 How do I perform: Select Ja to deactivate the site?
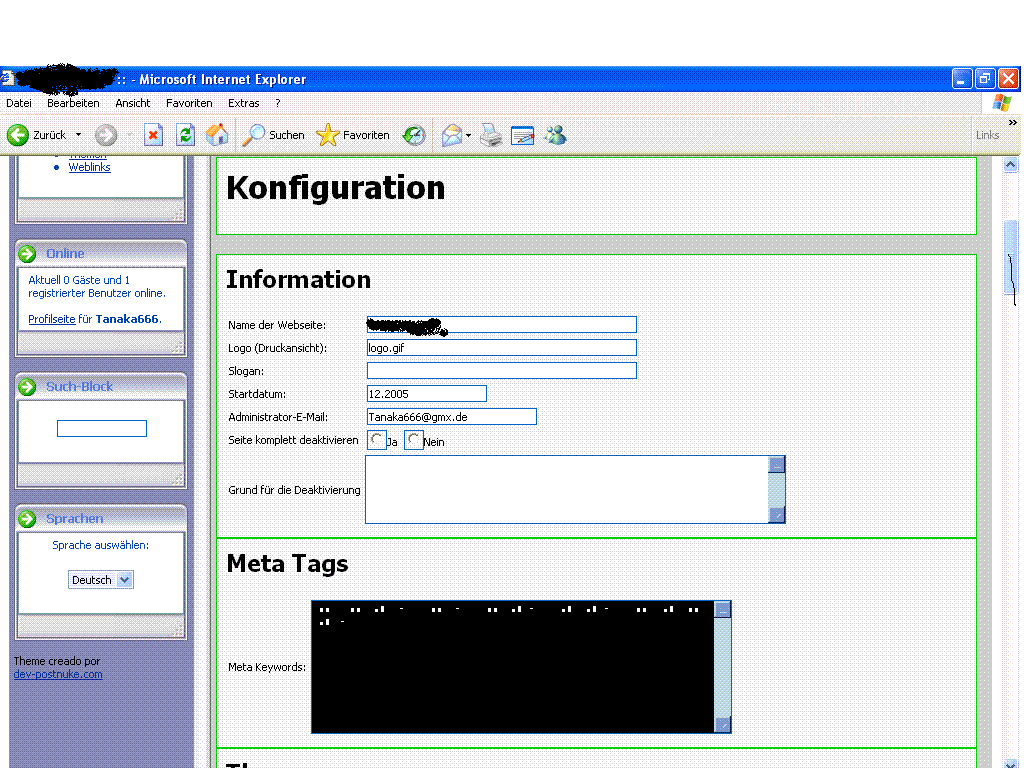(377, 440)
